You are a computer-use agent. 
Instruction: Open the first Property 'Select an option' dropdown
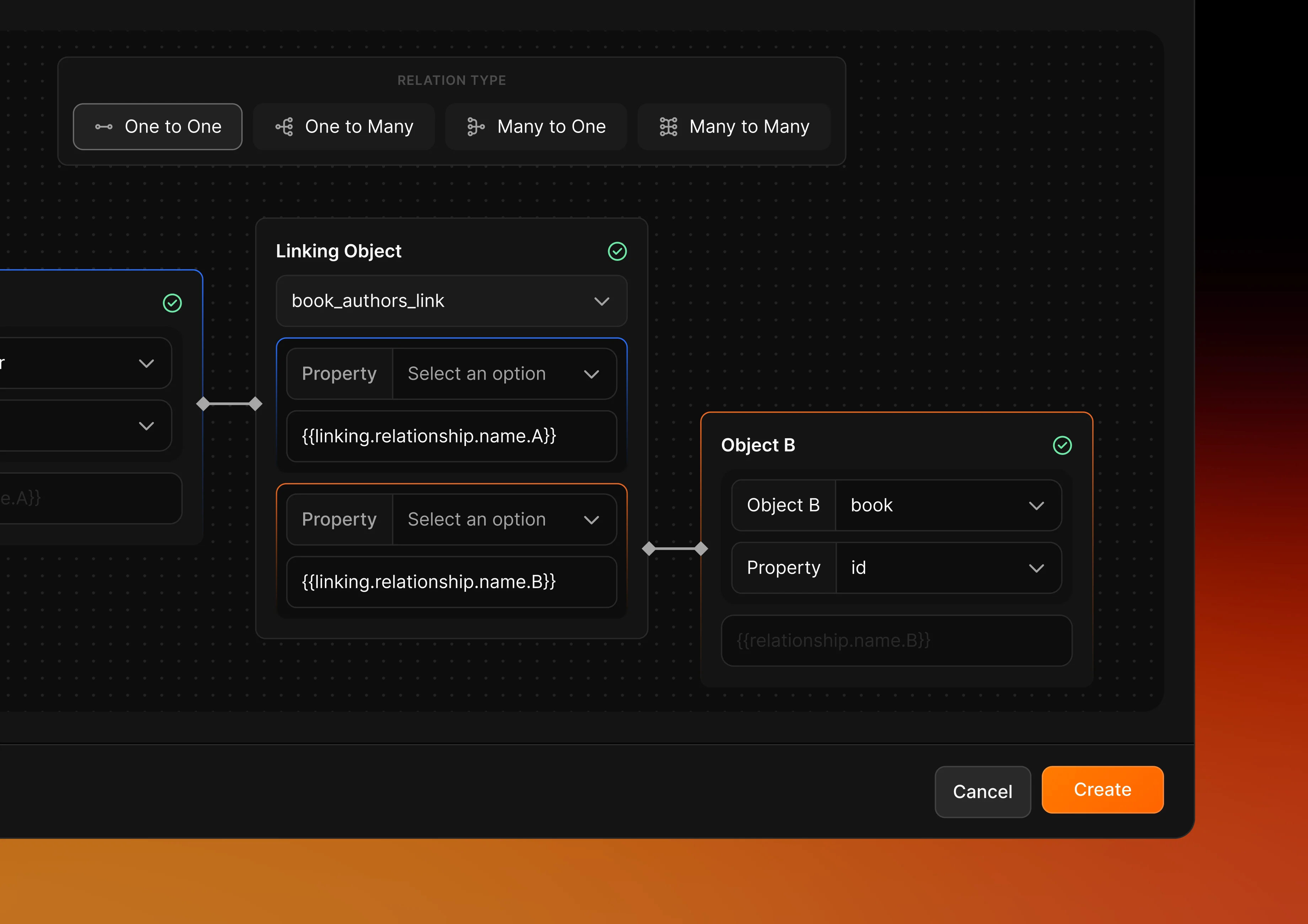coord(504,374)
